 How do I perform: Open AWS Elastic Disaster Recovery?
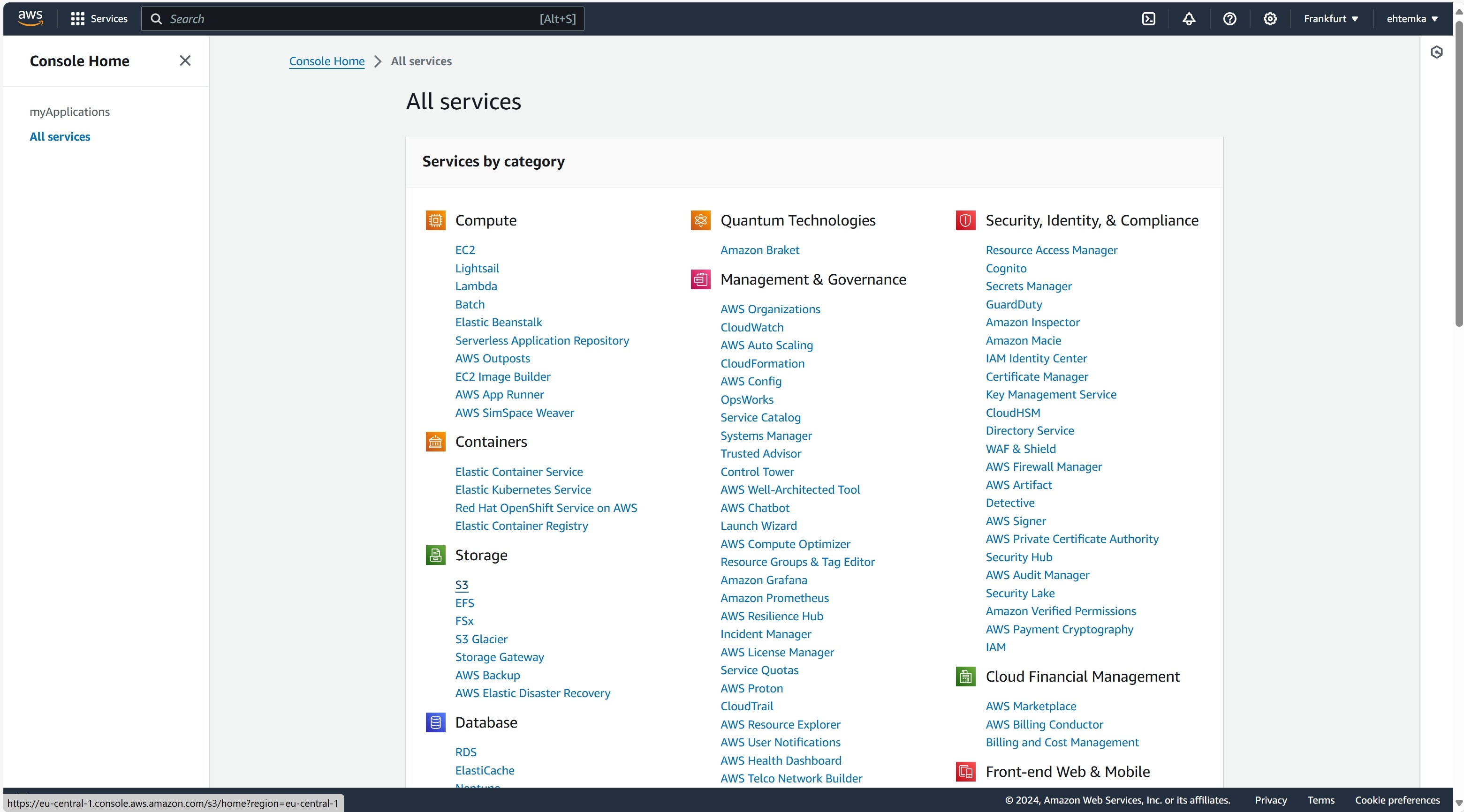532,693
